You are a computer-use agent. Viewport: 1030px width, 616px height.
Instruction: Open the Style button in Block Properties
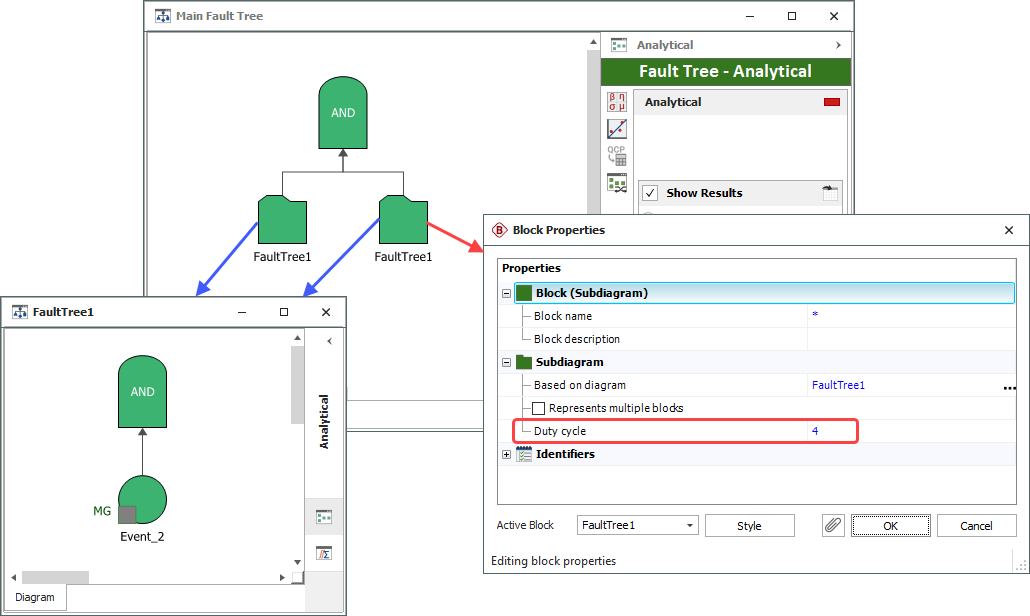coord(749,526)
